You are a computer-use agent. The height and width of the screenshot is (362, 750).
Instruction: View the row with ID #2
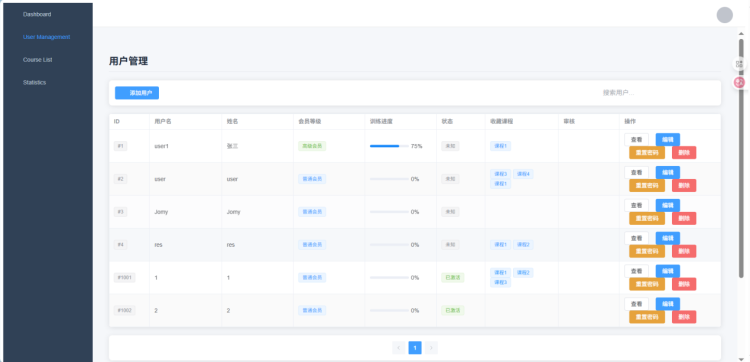(636, 173)
